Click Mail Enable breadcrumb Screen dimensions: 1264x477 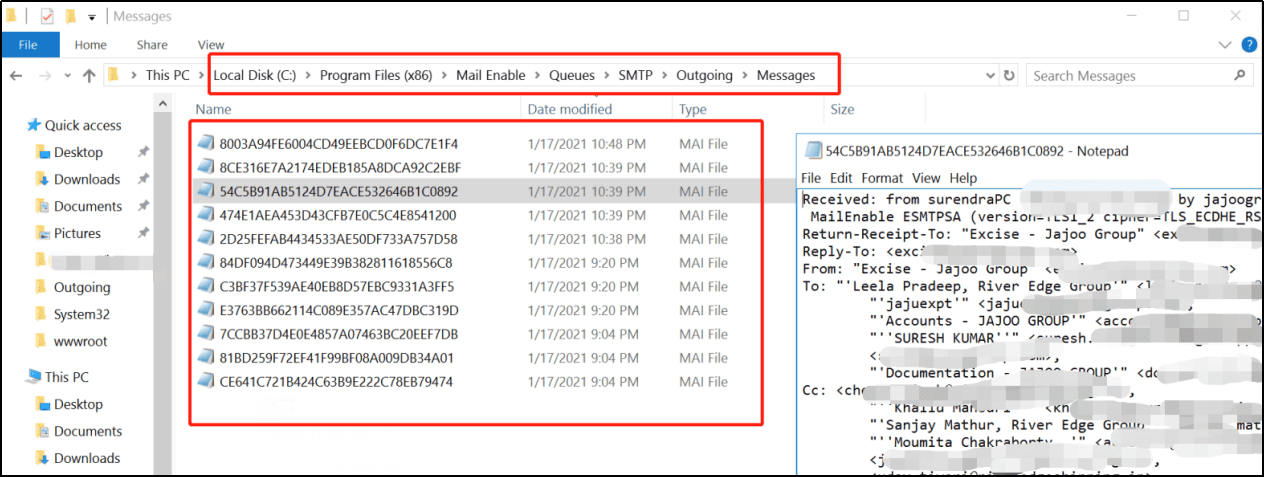click(x=491, y=75)
